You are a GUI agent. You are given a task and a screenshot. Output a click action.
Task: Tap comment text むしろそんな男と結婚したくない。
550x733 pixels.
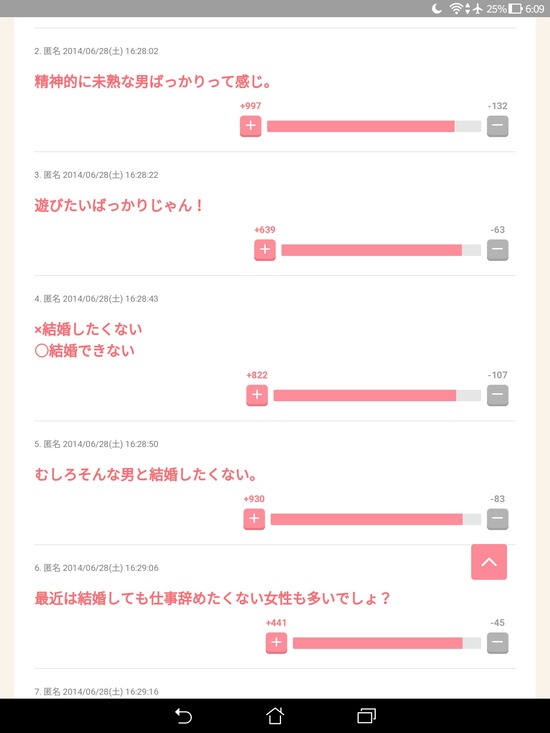[146, 474]
